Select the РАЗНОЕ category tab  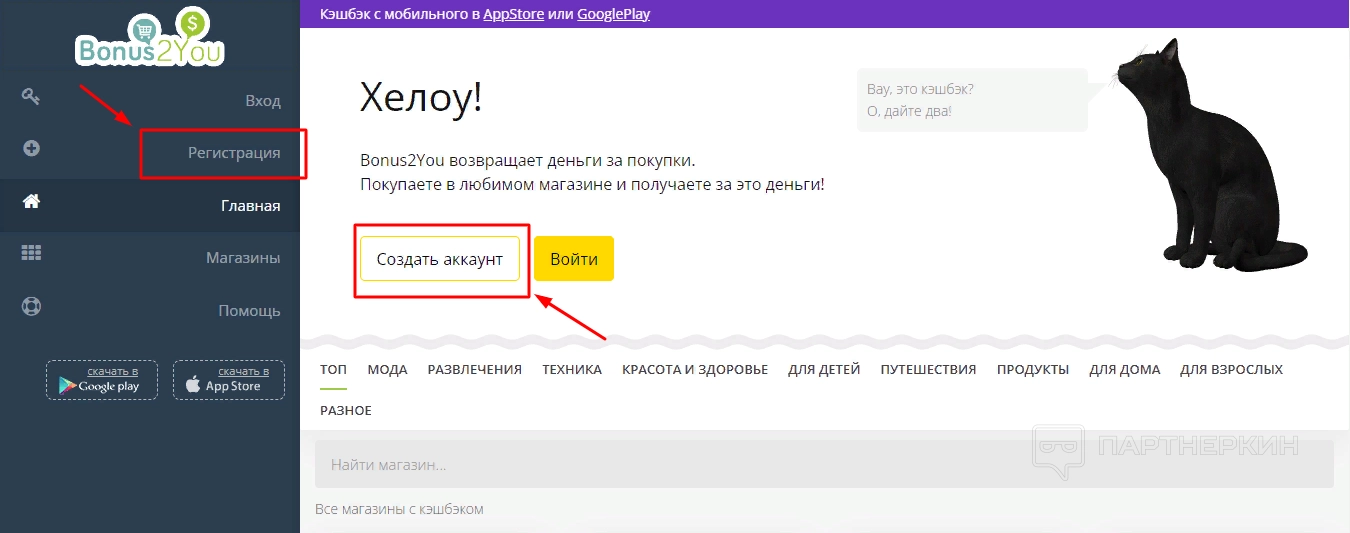346,410
